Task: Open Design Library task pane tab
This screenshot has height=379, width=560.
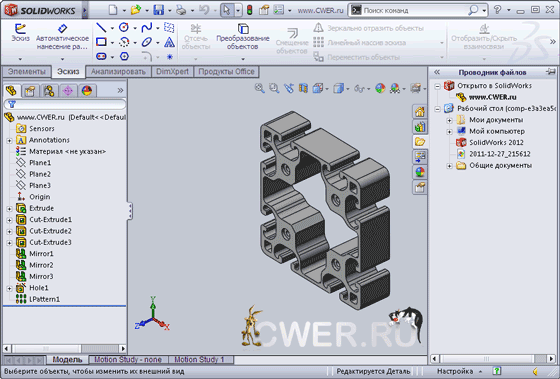Action: pyautogui.click(x=420, y=127)
